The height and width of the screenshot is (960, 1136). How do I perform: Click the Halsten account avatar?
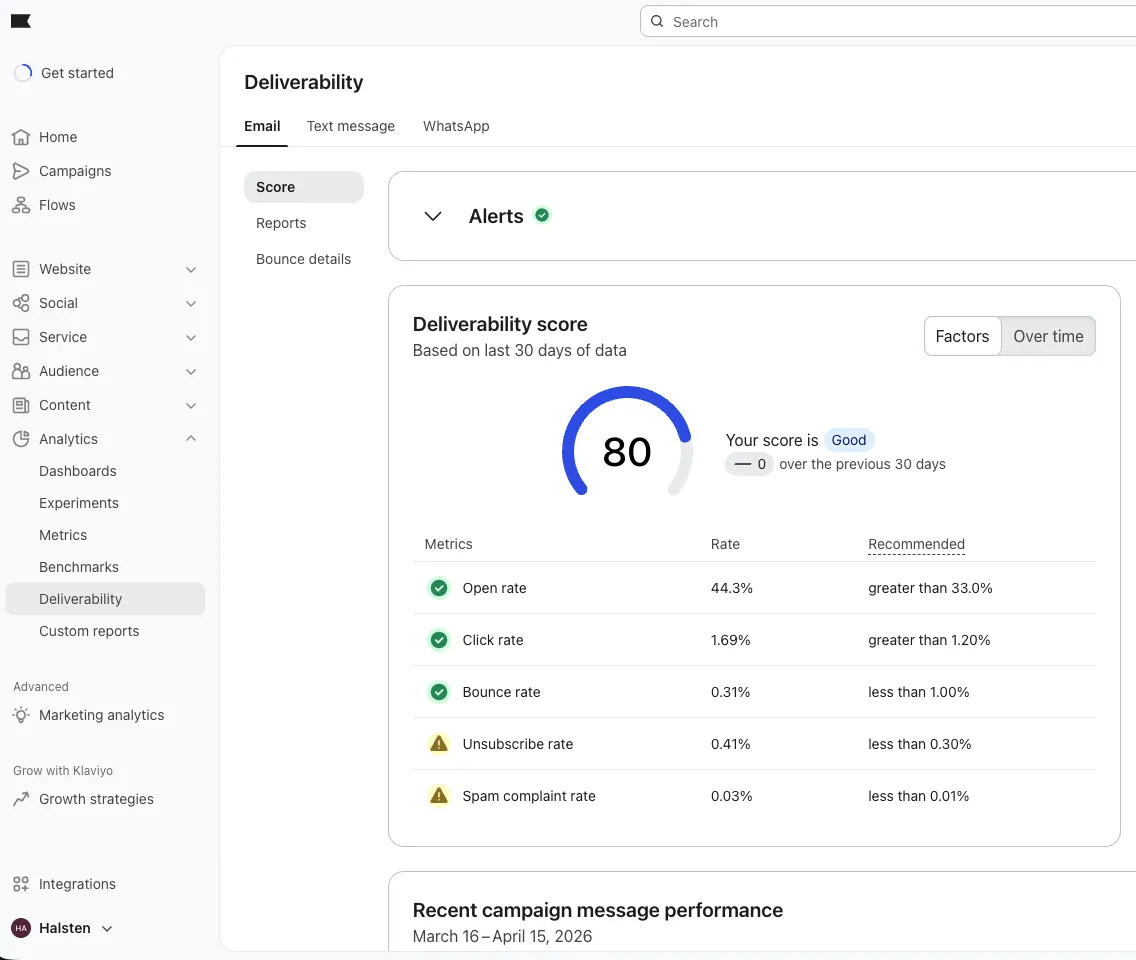[21, 928]
